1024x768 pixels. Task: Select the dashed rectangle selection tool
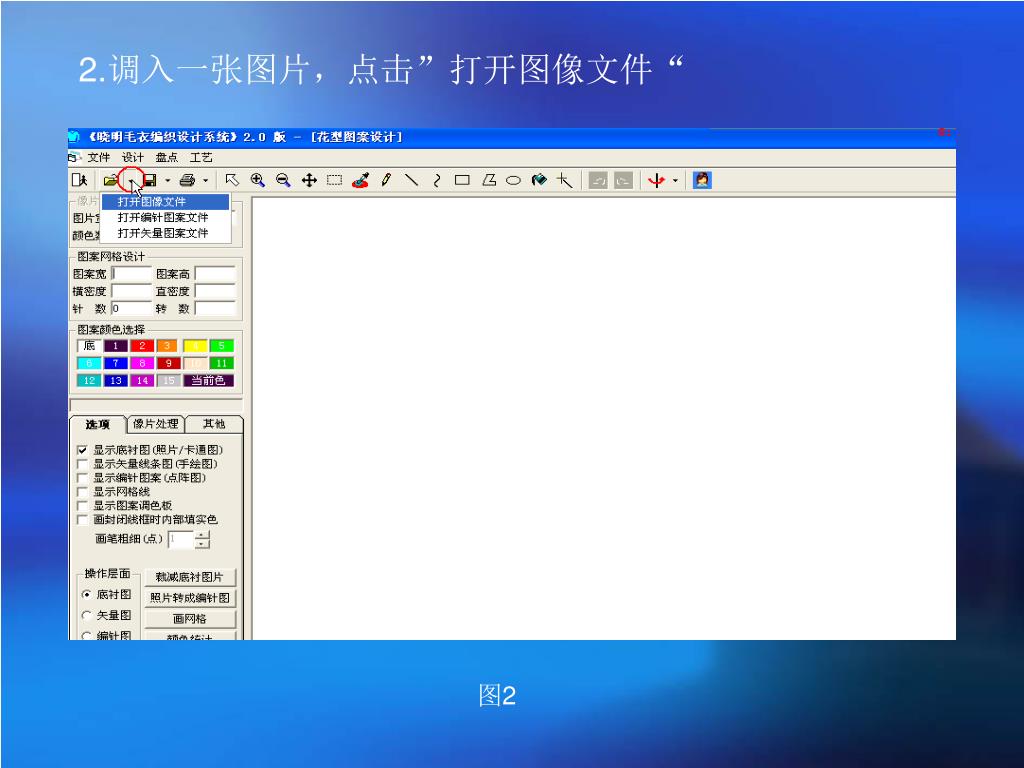click(x=334, y=180)
